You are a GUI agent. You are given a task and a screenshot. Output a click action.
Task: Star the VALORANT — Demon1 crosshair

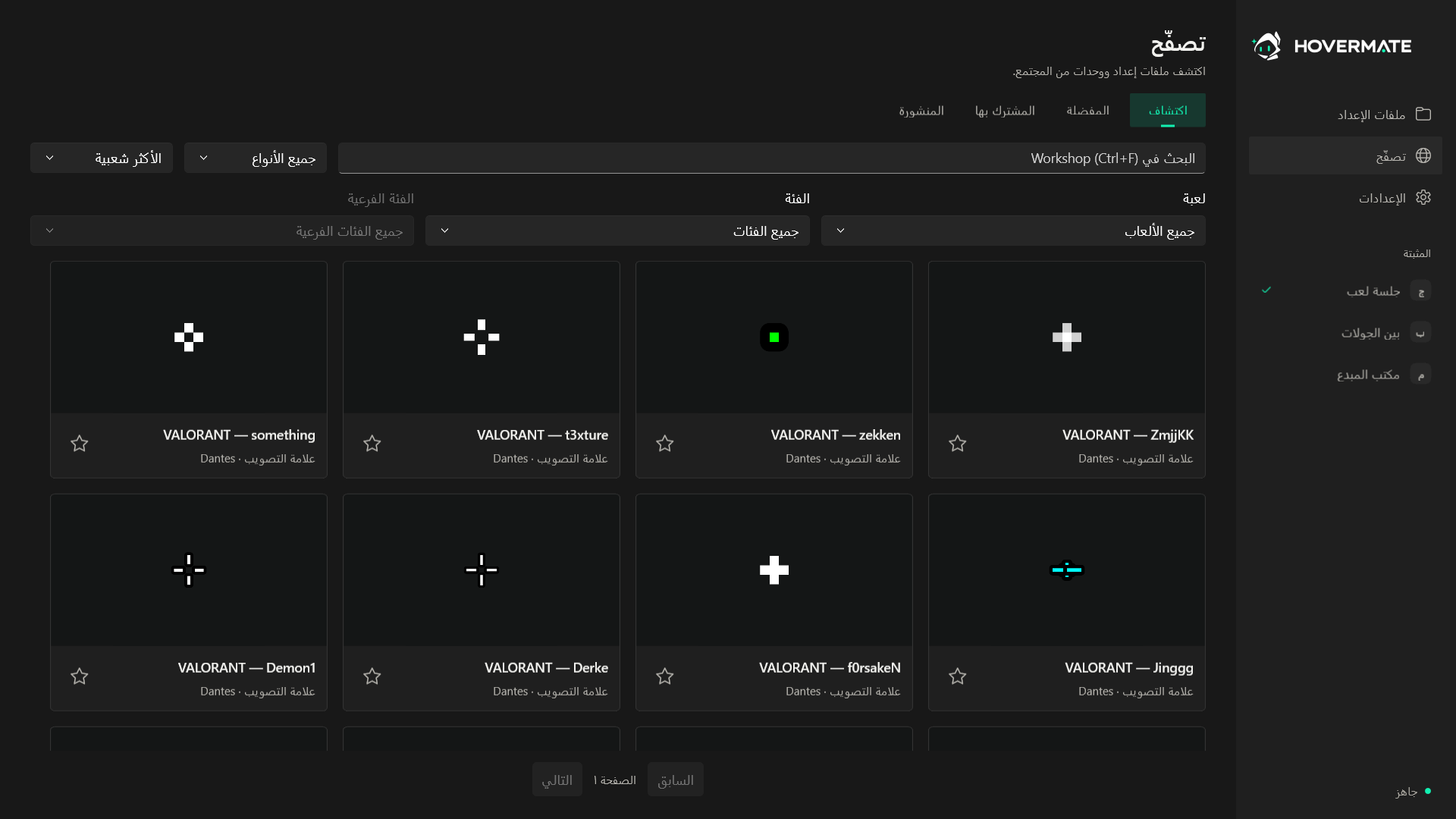click(80, 676)
